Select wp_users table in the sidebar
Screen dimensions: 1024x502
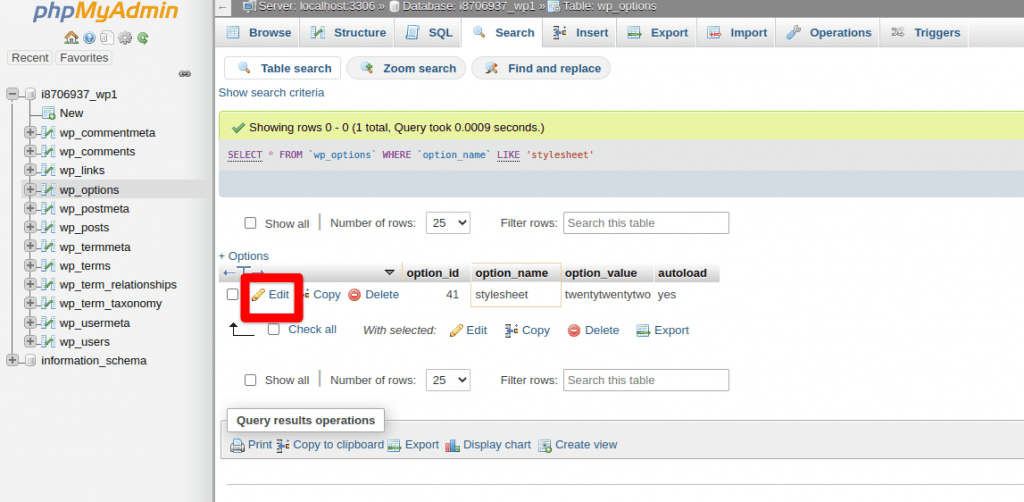pos(84,342)
